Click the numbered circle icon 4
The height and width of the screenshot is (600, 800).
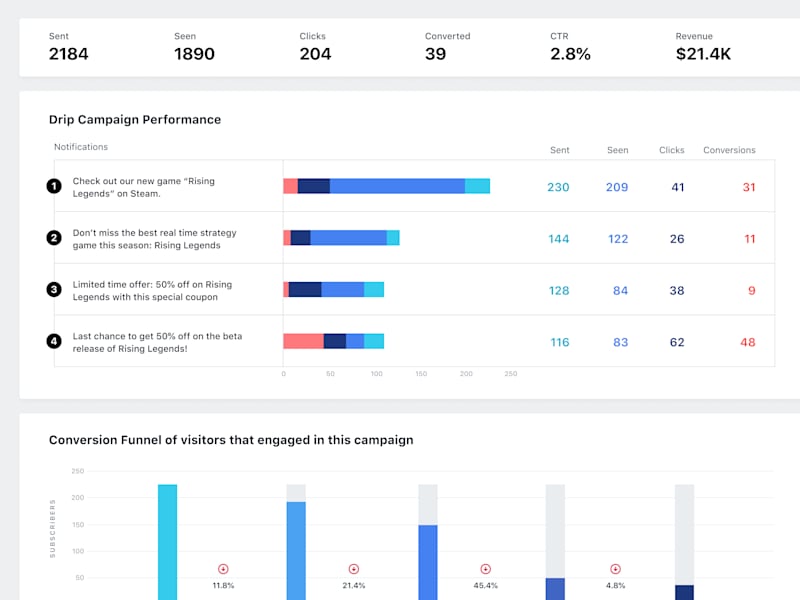point(54,341)
